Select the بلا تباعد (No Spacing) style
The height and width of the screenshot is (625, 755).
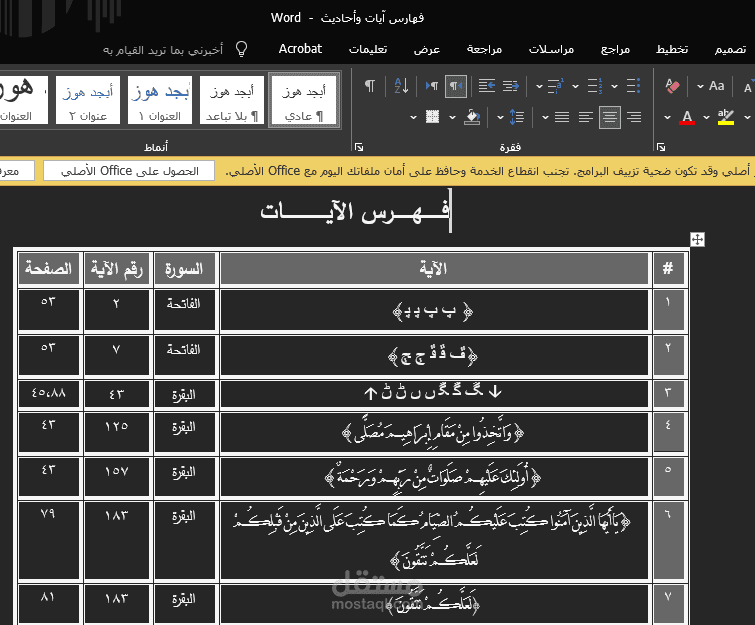232,100
